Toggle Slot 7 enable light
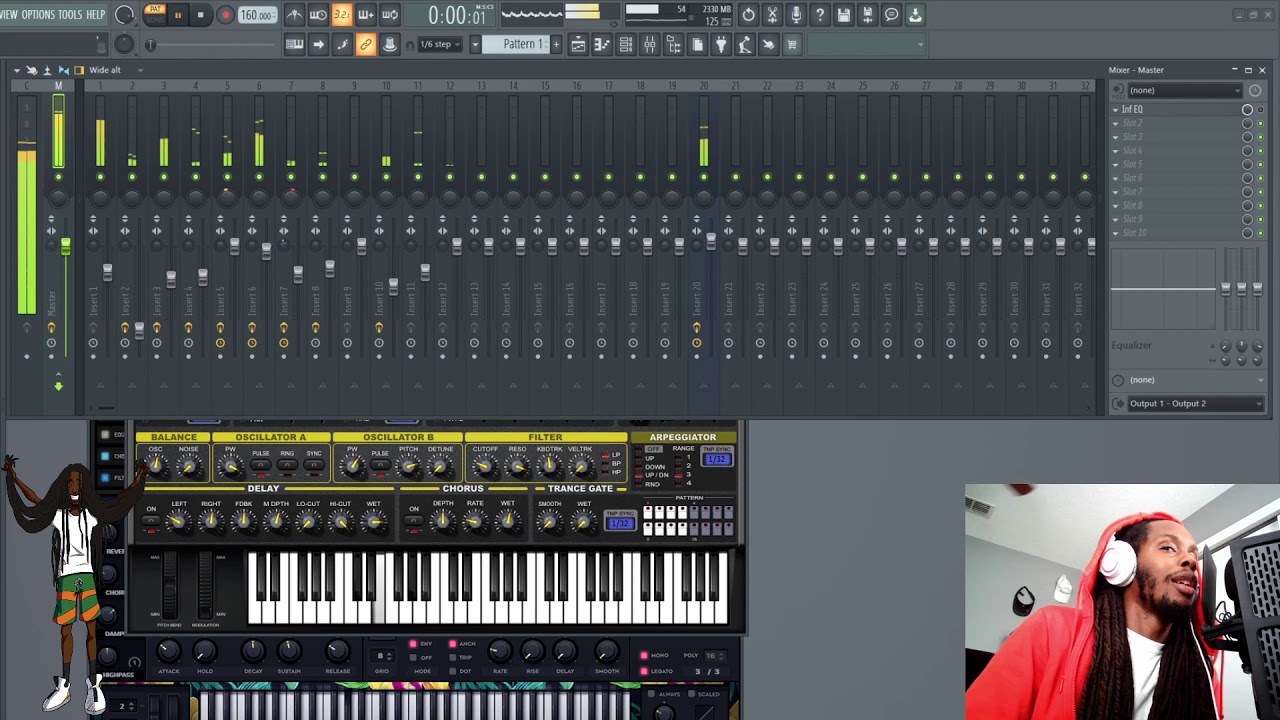 pos(1260,192)
